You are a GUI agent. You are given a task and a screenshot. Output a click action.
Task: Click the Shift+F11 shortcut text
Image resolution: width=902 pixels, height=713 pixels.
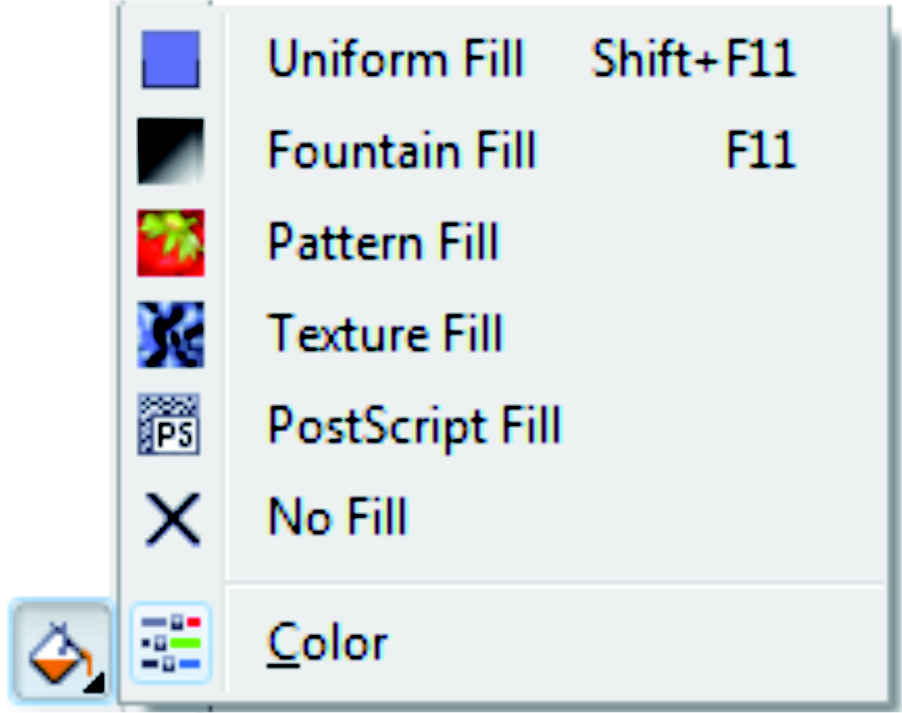point(693,60)
